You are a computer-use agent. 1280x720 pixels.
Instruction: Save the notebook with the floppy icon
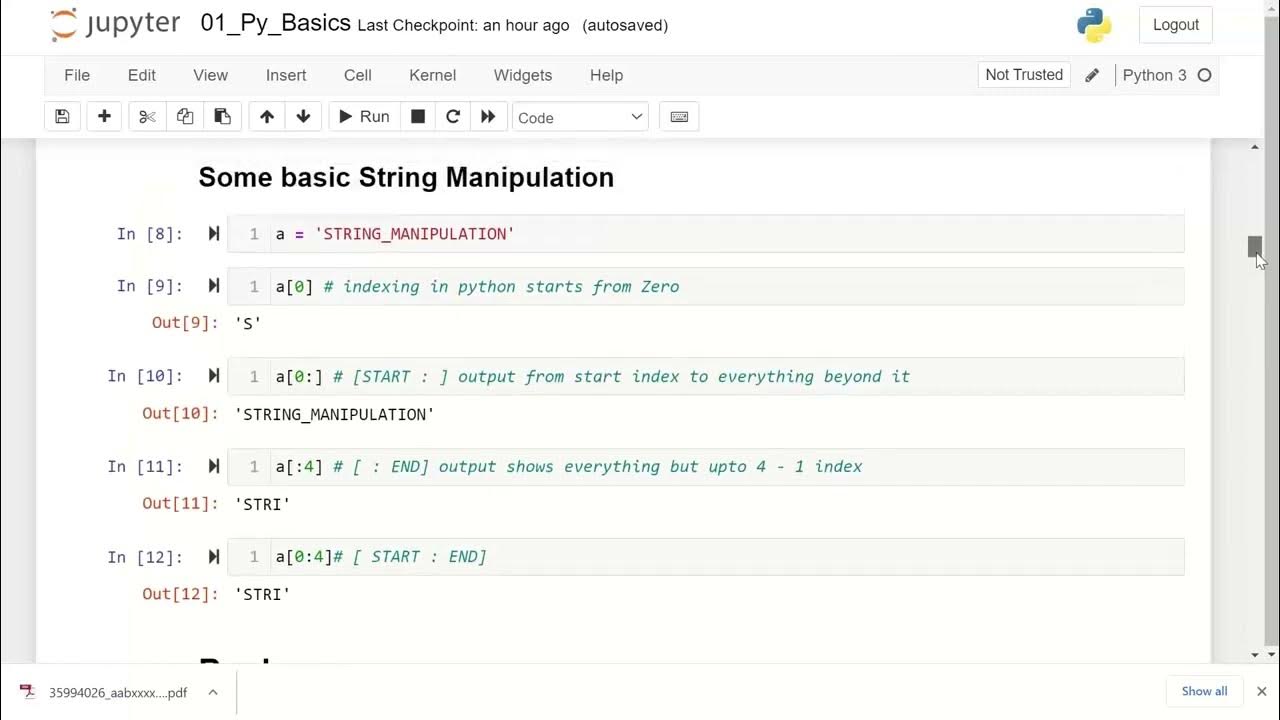(x=62, y=117)
